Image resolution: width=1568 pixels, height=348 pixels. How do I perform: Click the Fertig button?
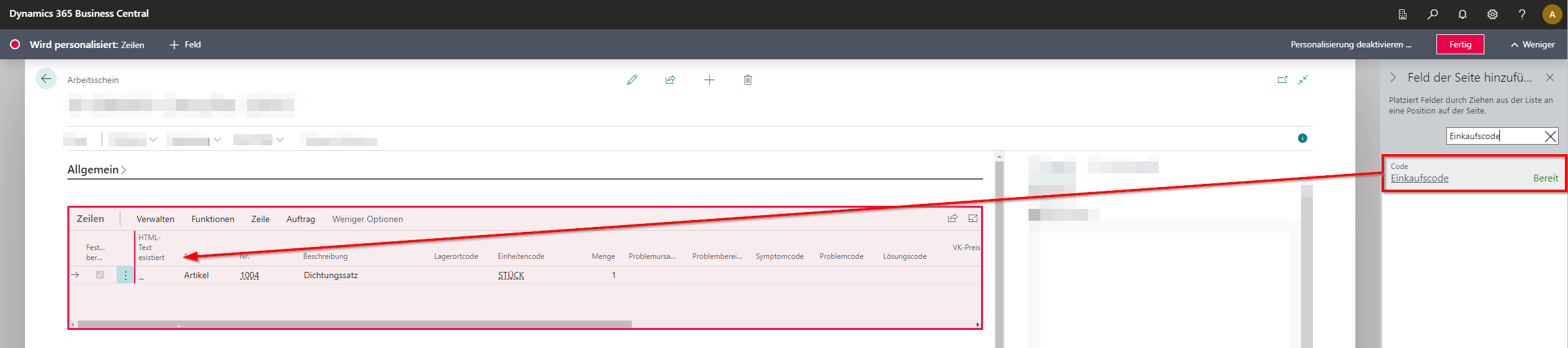coord(1460,44)
